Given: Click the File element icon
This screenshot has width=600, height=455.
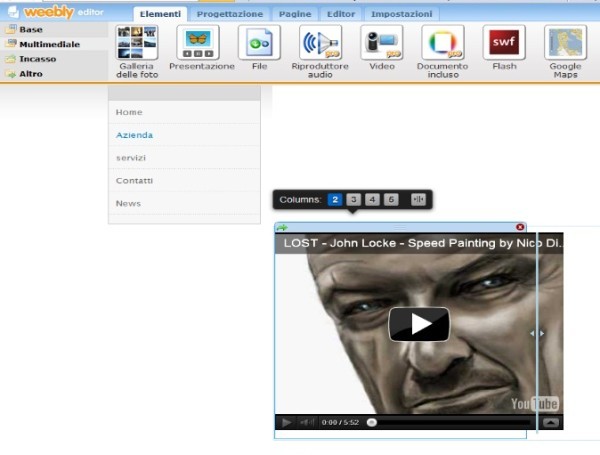Looking at the screenshot, I should click(x=260, y=43).
